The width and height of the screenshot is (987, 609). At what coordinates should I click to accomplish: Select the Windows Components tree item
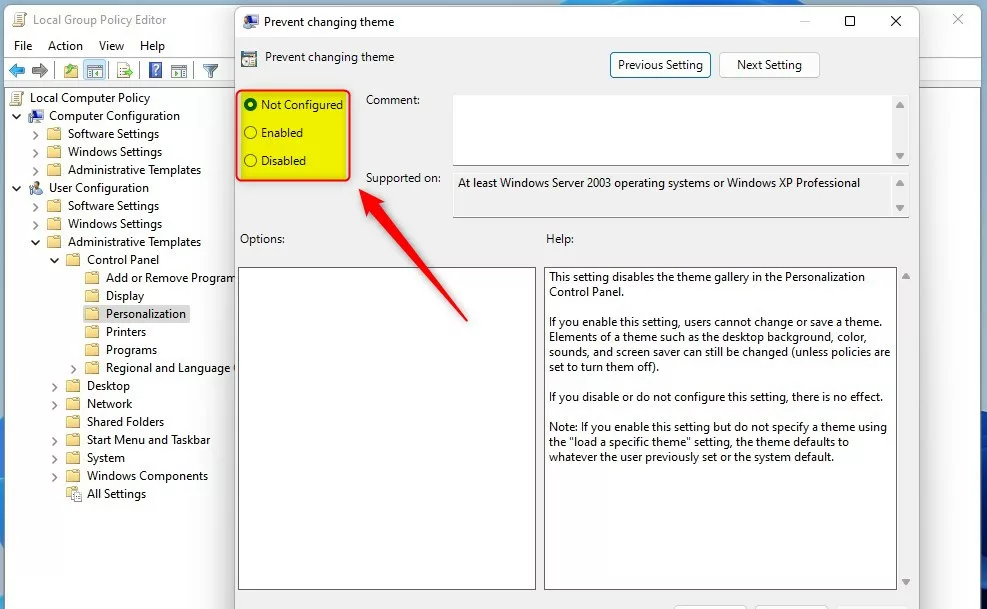click(x=147, y=476)
